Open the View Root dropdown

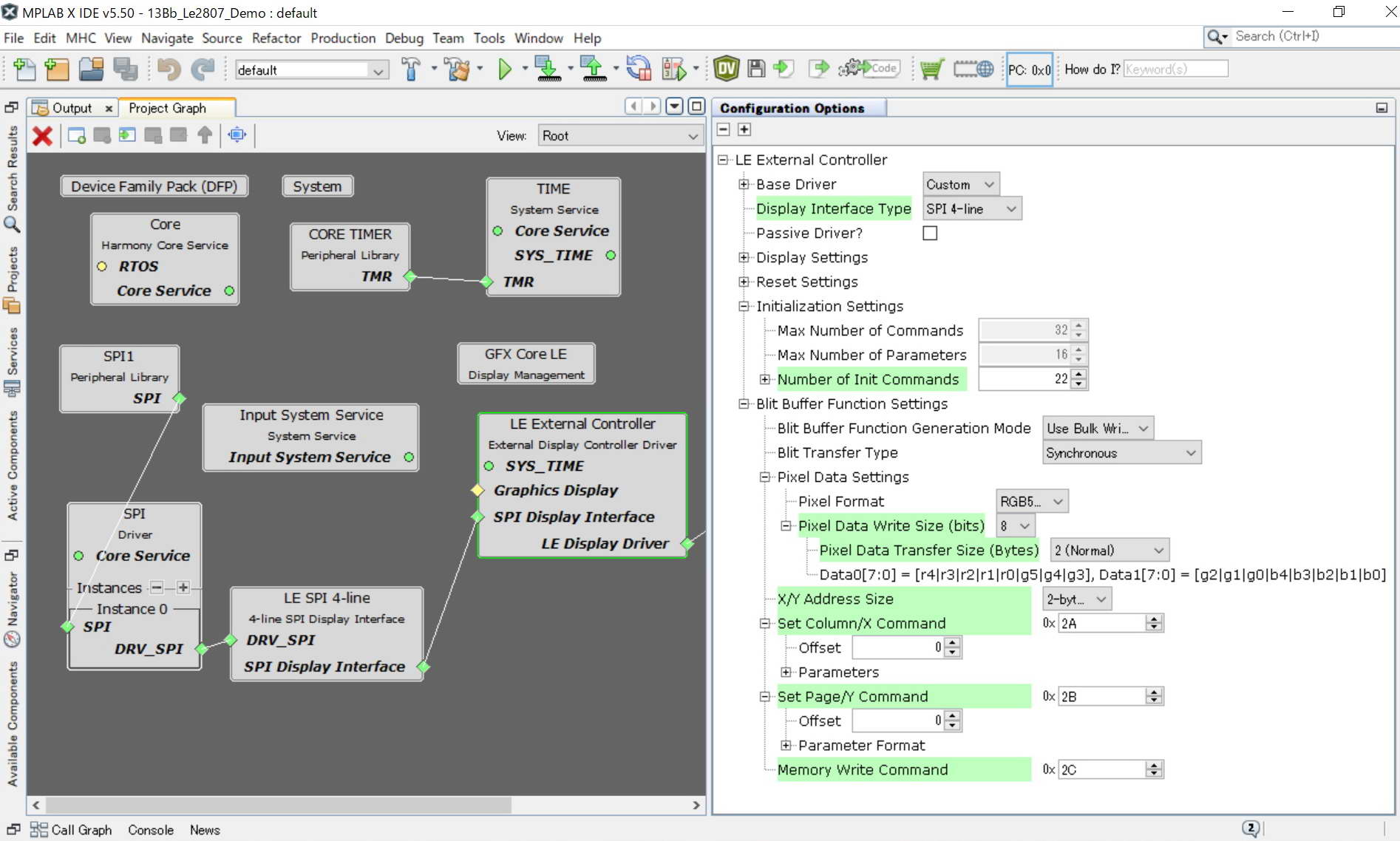click(x=619, y=136)
